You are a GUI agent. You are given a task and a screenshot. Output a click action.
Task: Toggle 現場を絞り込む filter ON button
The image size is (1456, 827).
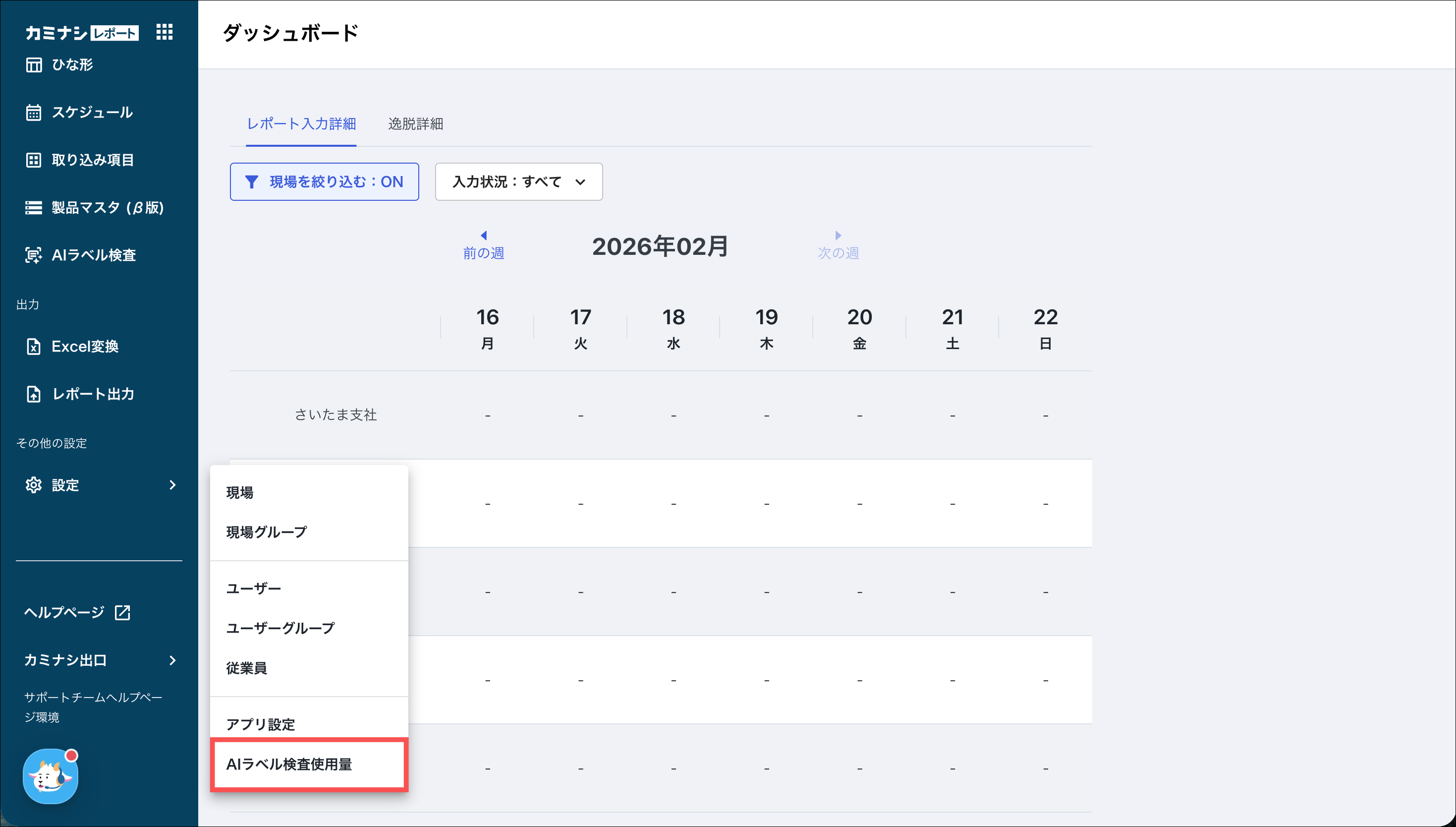point(324,182)
